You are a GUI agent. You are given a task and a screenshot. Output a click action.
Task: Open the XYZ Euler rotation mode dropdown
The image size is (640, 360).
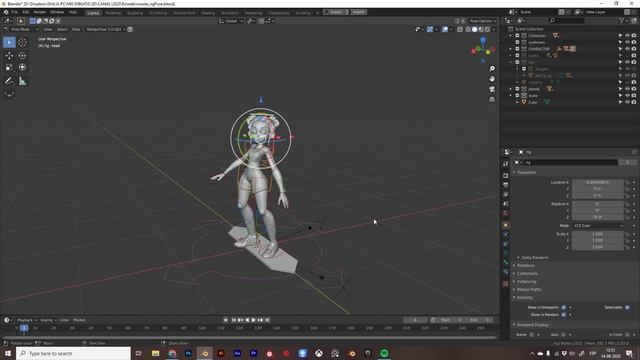pyautogui.click(x=598, y=225)
